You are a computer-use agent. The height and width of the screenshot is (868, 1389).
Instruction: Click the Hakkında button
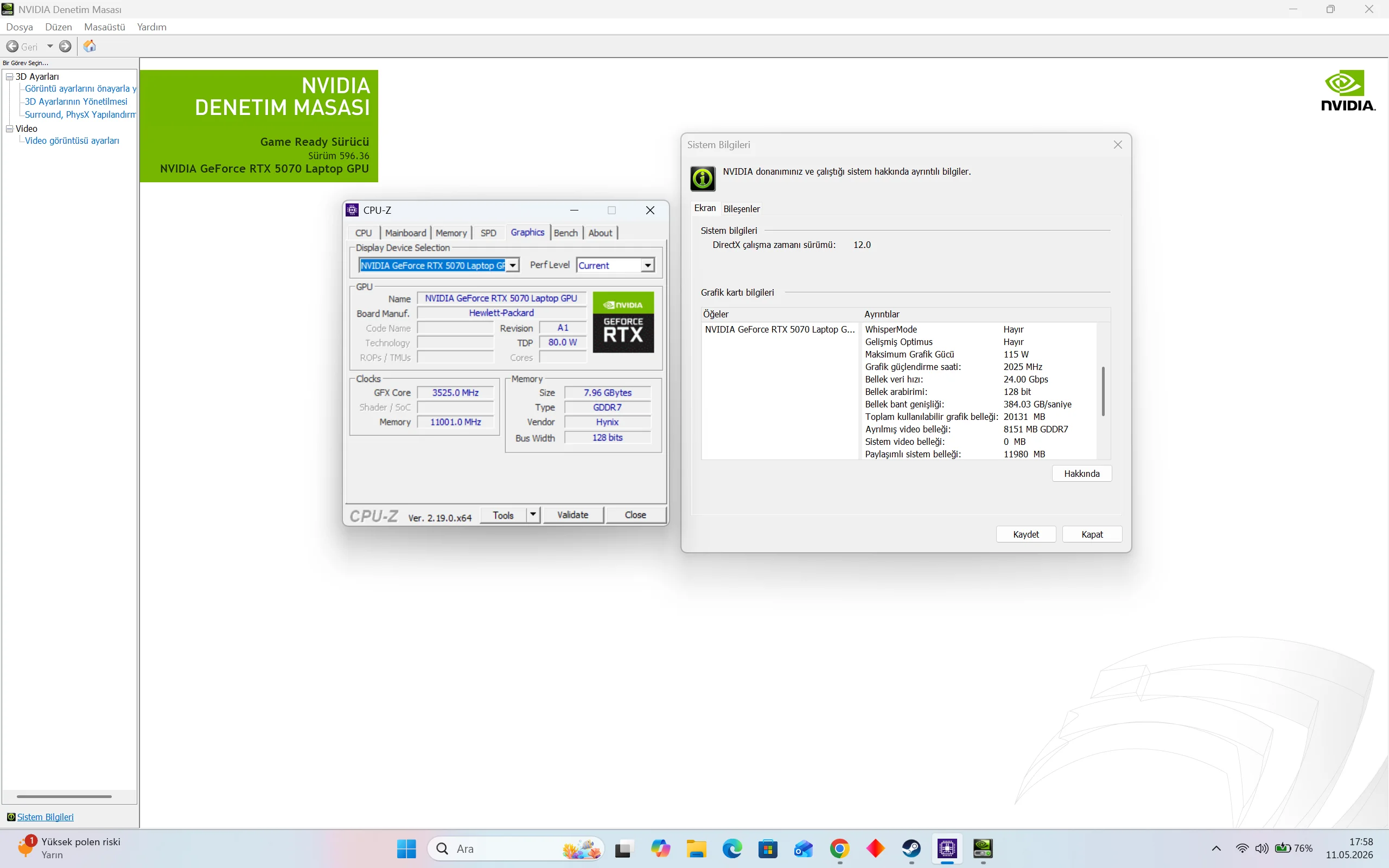(1081, 474)
